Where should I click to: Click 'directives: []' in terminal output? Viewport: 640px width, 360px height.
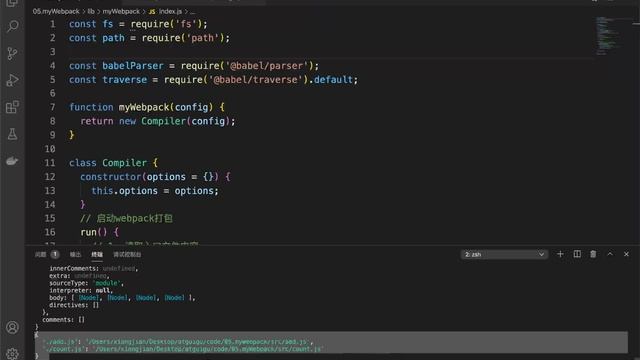coord(74,305)
